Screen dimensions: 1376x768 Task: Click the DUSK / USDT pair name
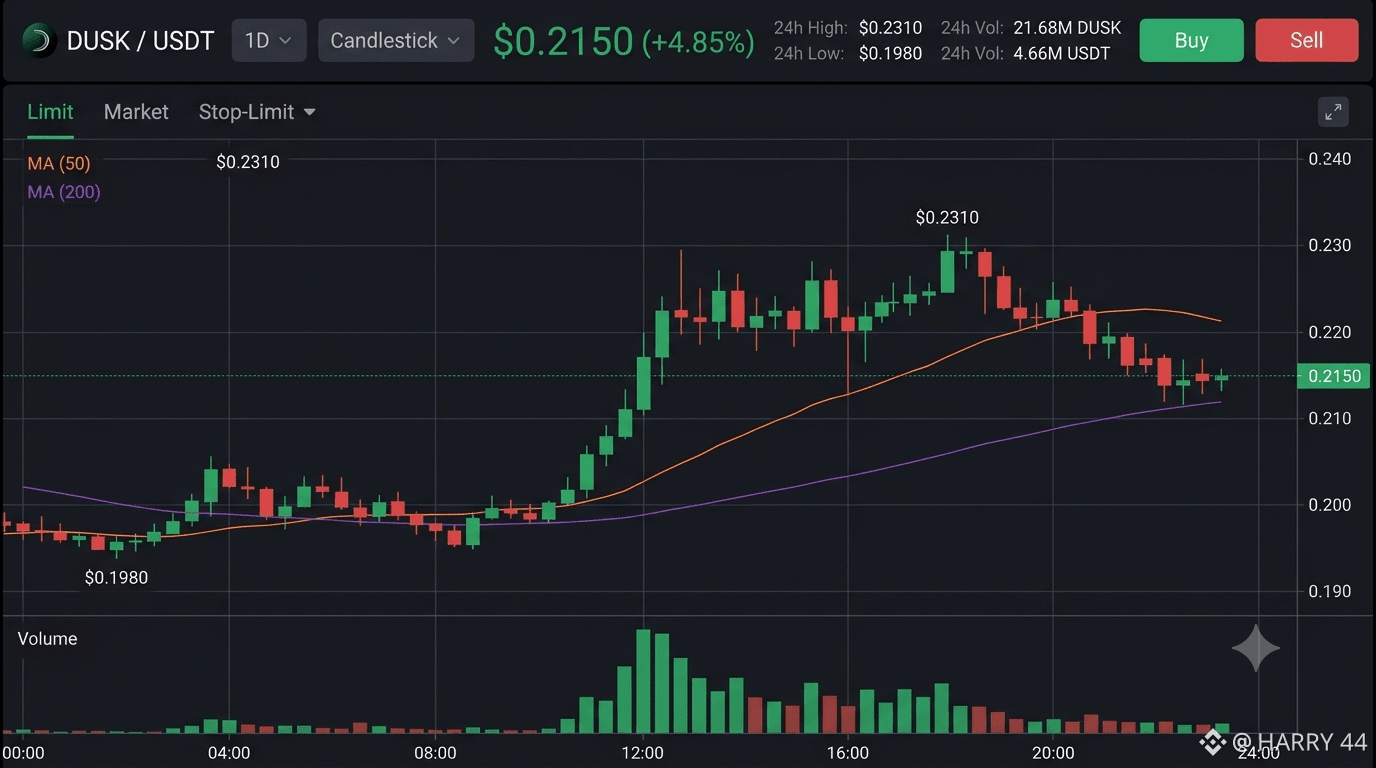[140, 41]
